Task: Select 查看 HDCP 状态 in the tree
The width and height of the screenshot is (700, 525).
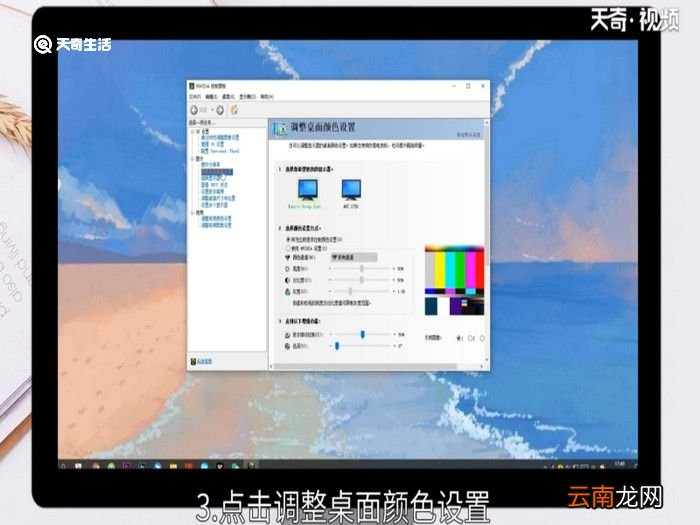Action: click(214, 184)
